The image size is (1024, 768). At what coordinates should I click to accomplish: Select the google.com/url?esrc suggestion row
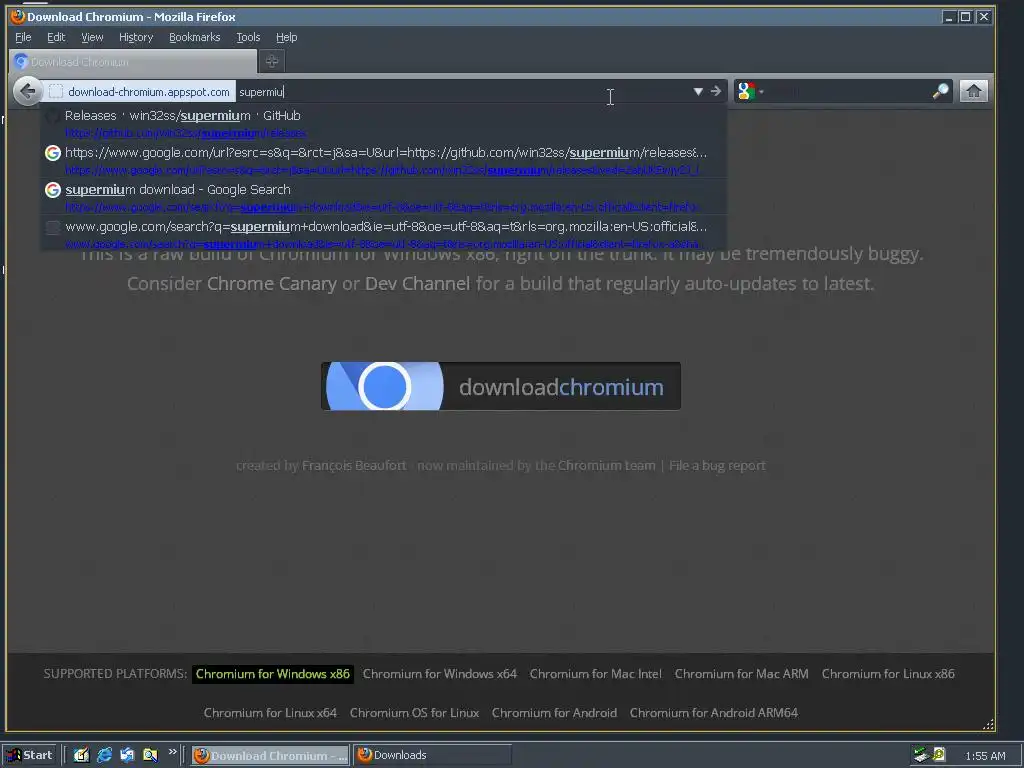click(384, 160)
